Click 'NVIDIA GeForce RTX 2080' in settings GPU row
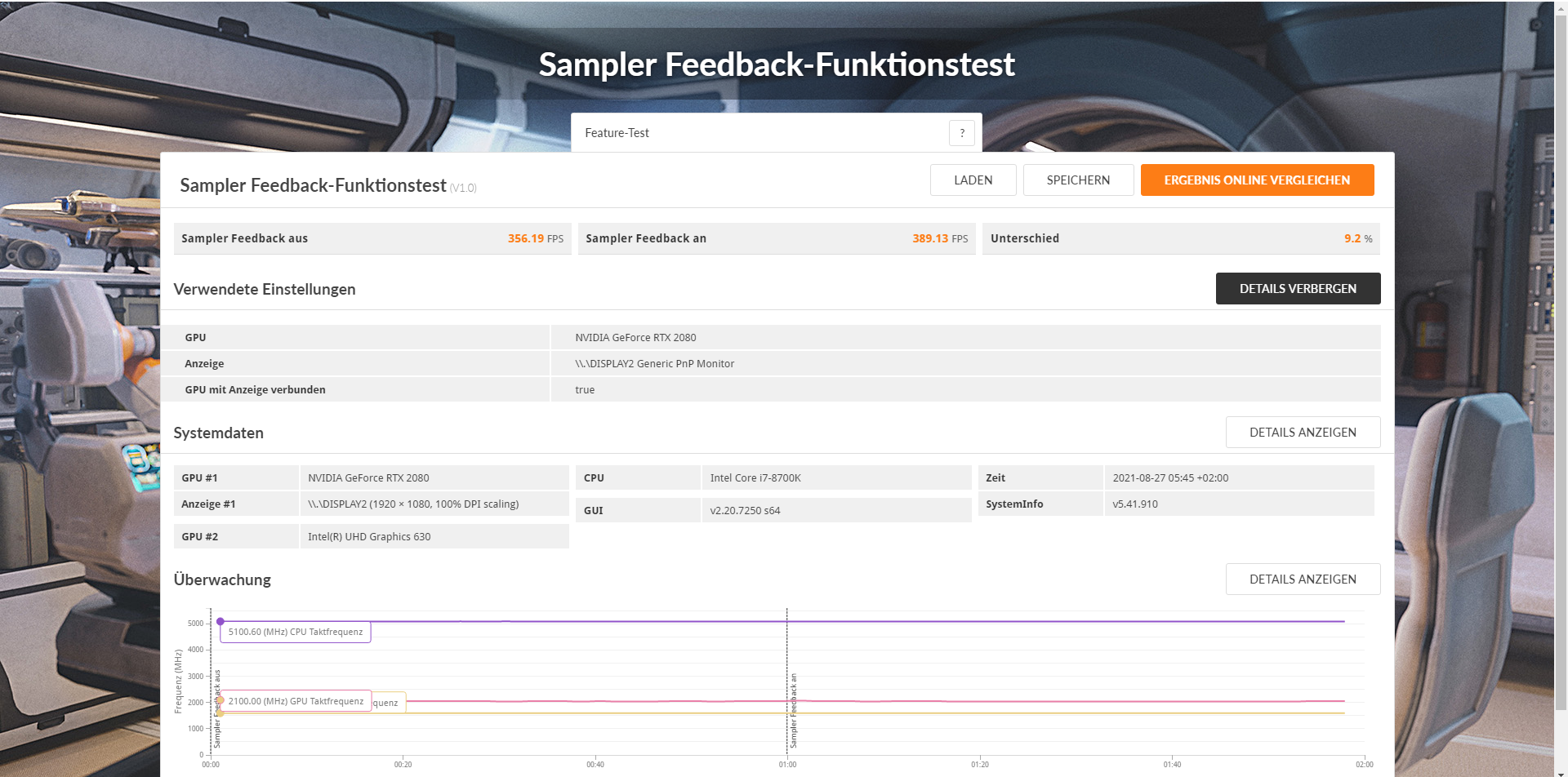This screenshot has width=1568, height=777. (635, 338)
